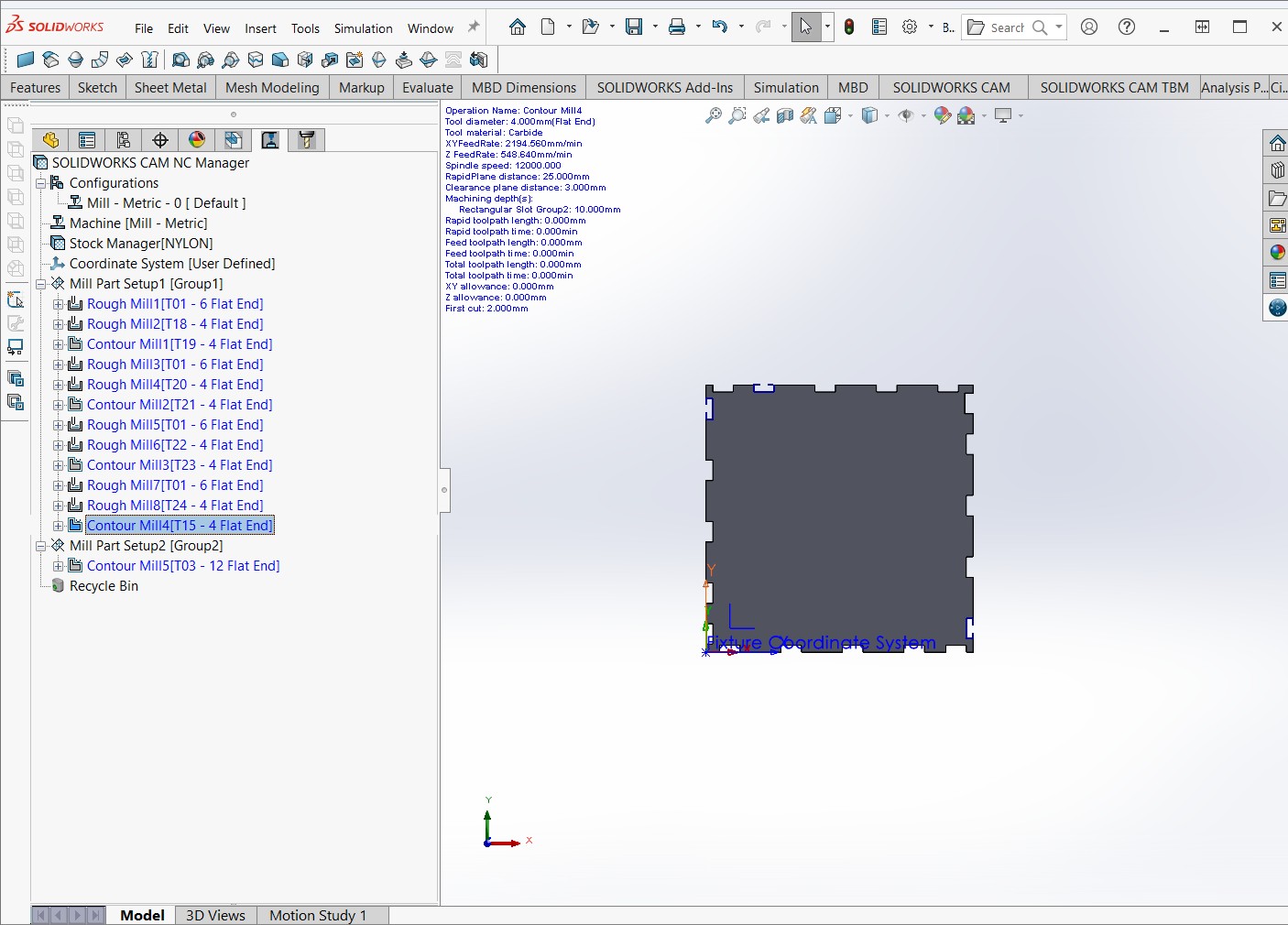Save the document with the floppy icon
This screenshot has height=925, width=1288.
point(634,27)
